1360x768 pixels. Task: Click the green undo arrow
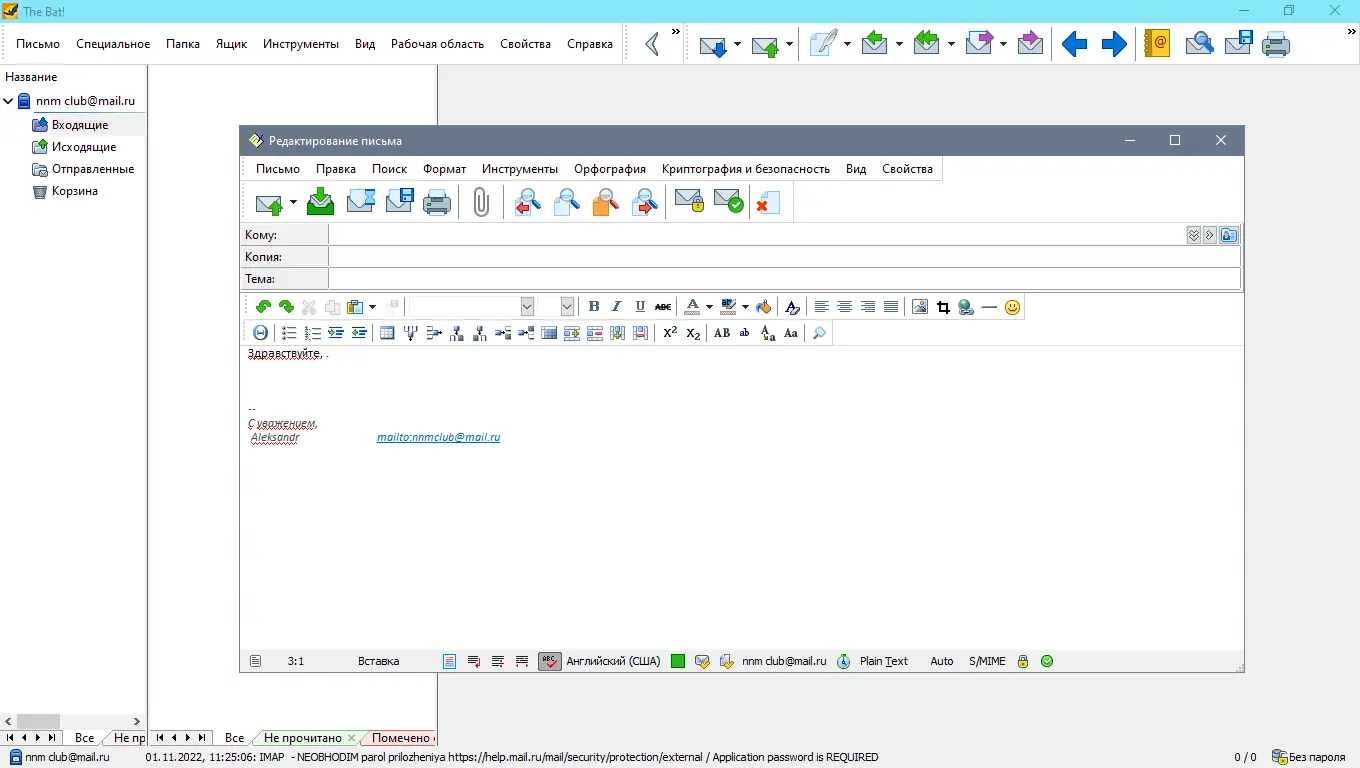pyautogui.click(x=263, y=307)
